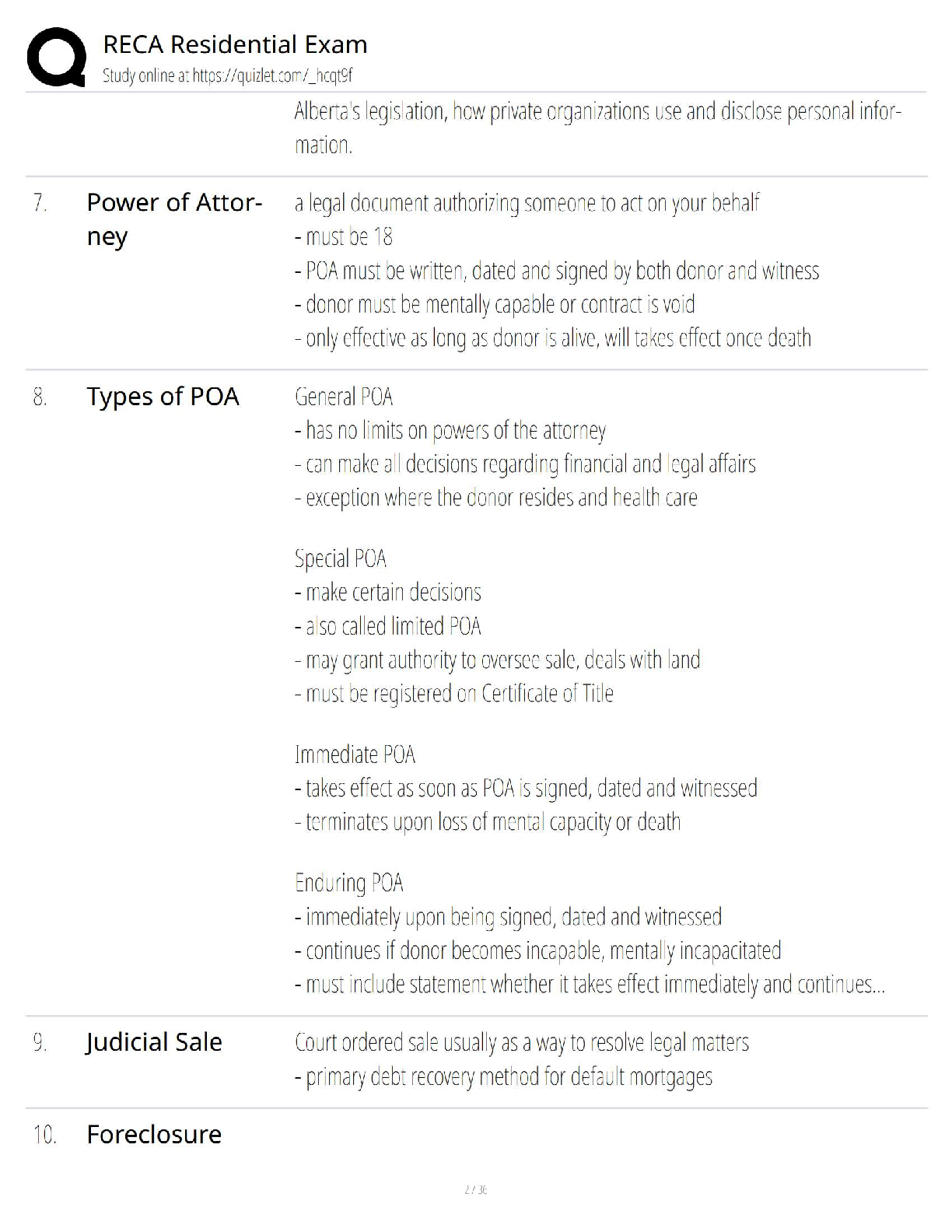Screen dimensions: 952x1232
Task: Click the Court ordered sale definition
Action: (x=522, y=1042)
